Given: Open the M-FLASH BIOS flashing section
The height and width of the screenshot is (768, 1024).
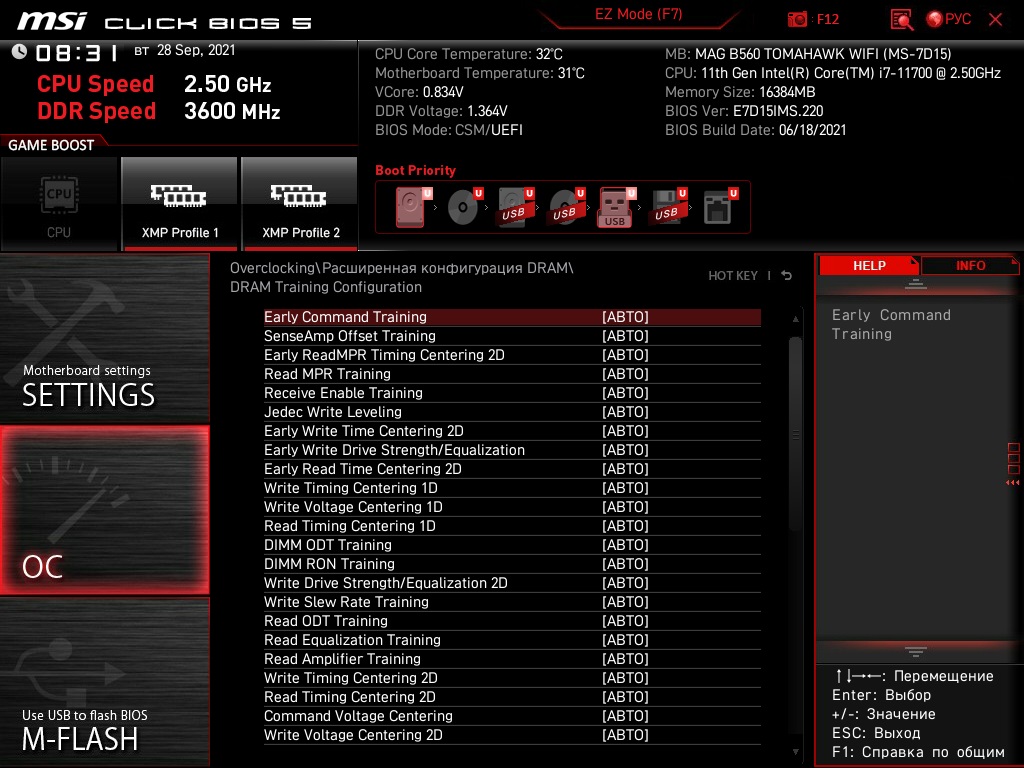Looking at the screenshot, I should [x=104, y=682].
